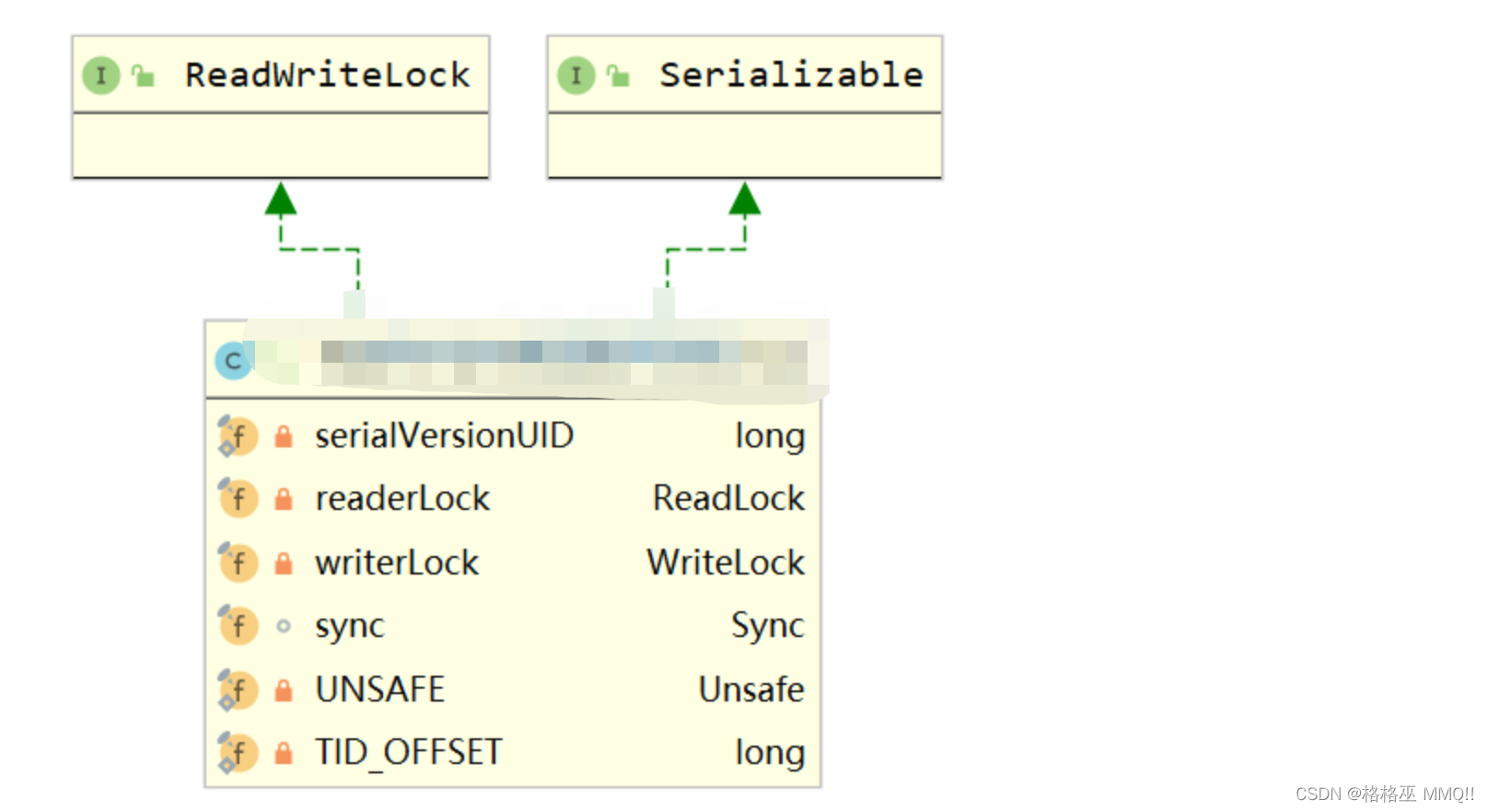Select the readerLock field name
The height and width of the screenshot is (812, 1488).
point(402,499)
